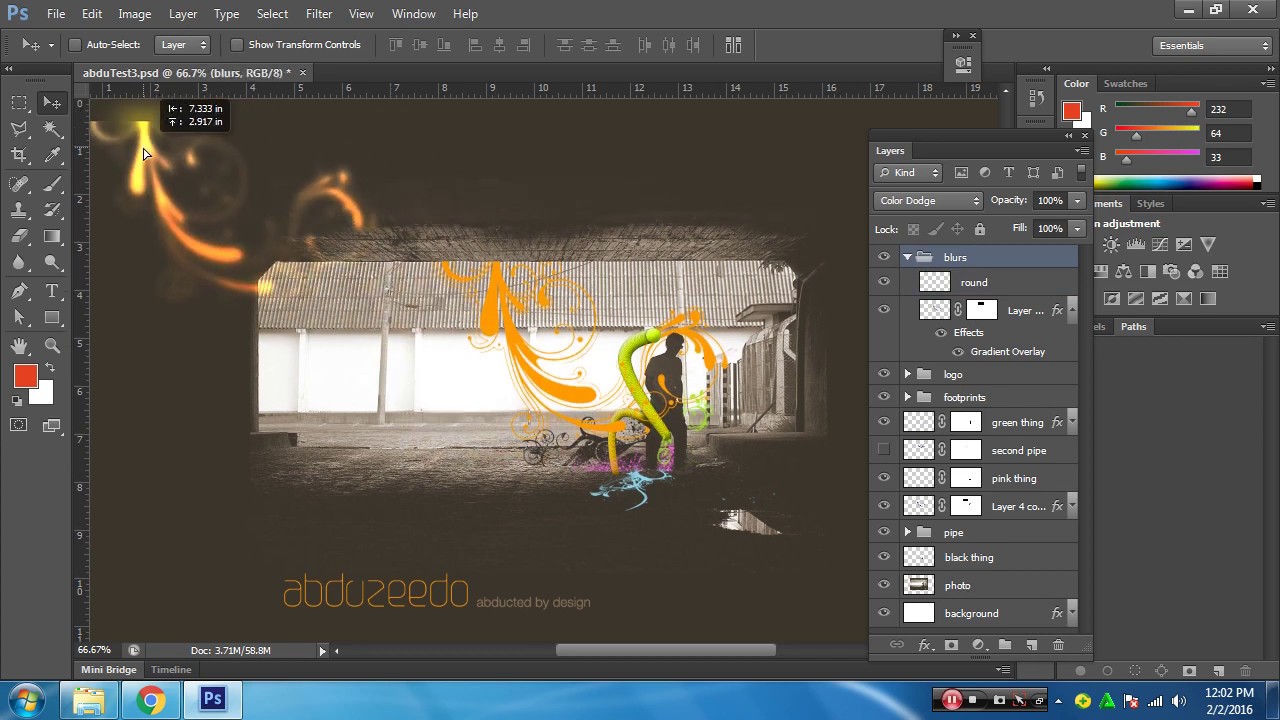
Task: Select the Brush tool
Action: pyautogui.click(x=52, y=184)
